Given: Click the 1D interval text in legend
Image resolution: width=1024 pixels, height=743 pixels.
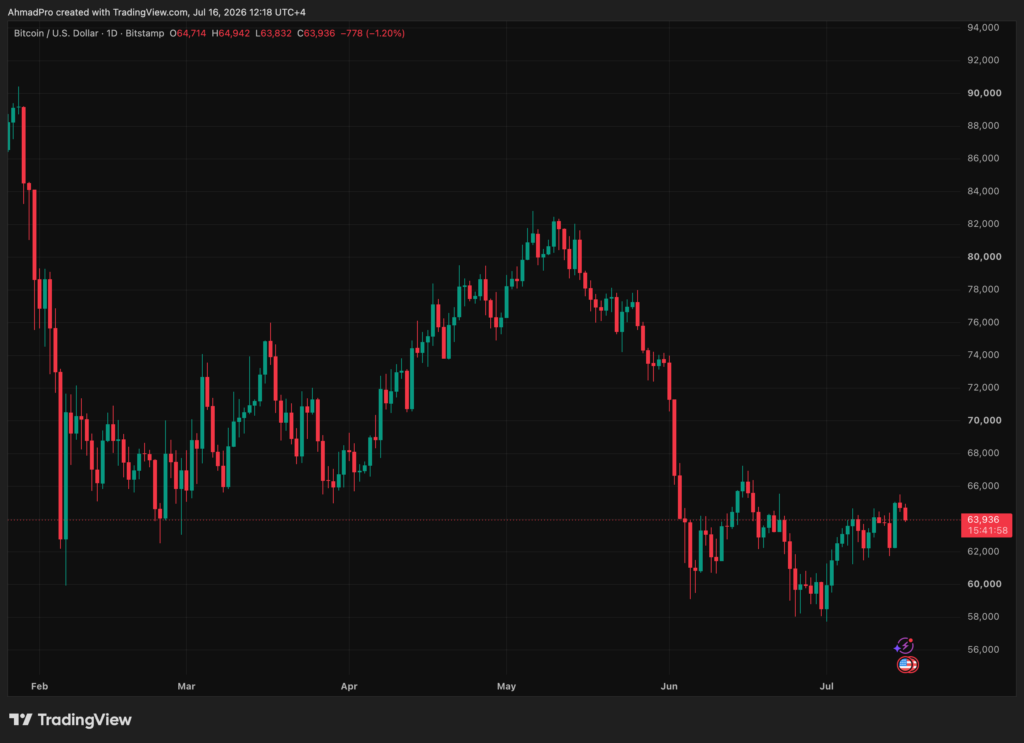Looking at the screenshot, I should tap(112, 33).
